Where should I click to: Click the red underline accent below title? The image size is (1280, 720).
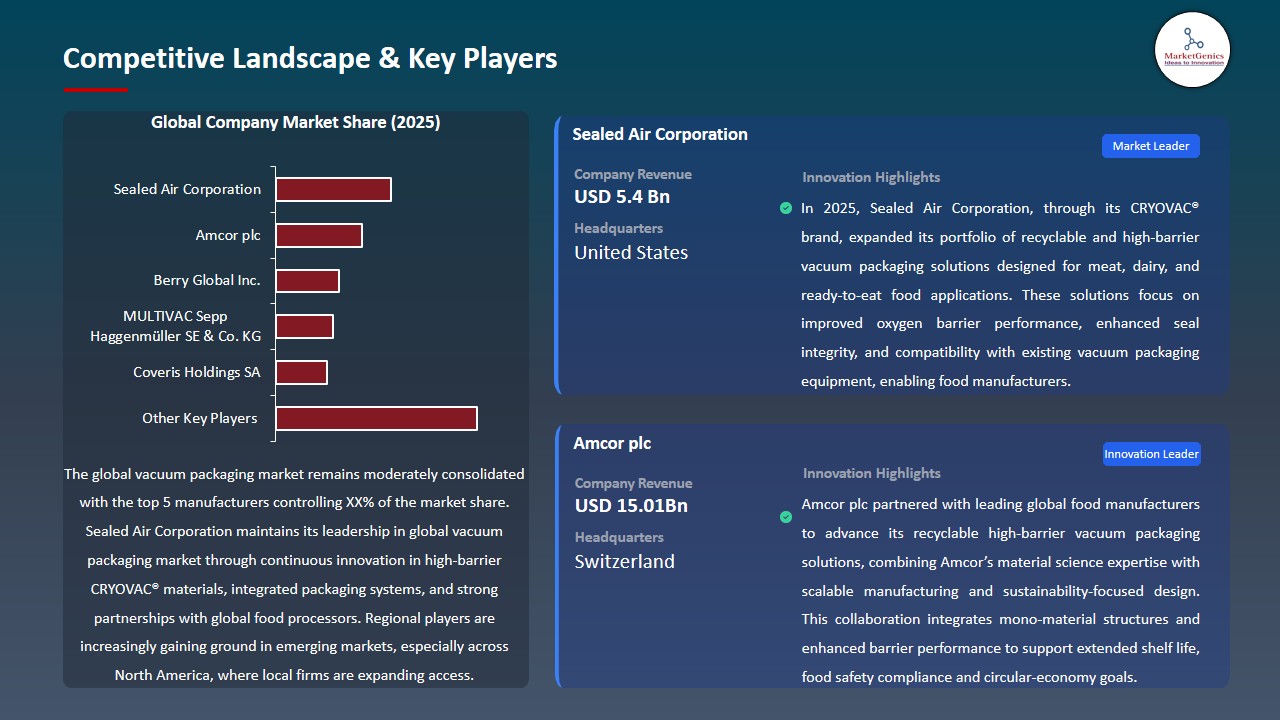click(95, 90)
